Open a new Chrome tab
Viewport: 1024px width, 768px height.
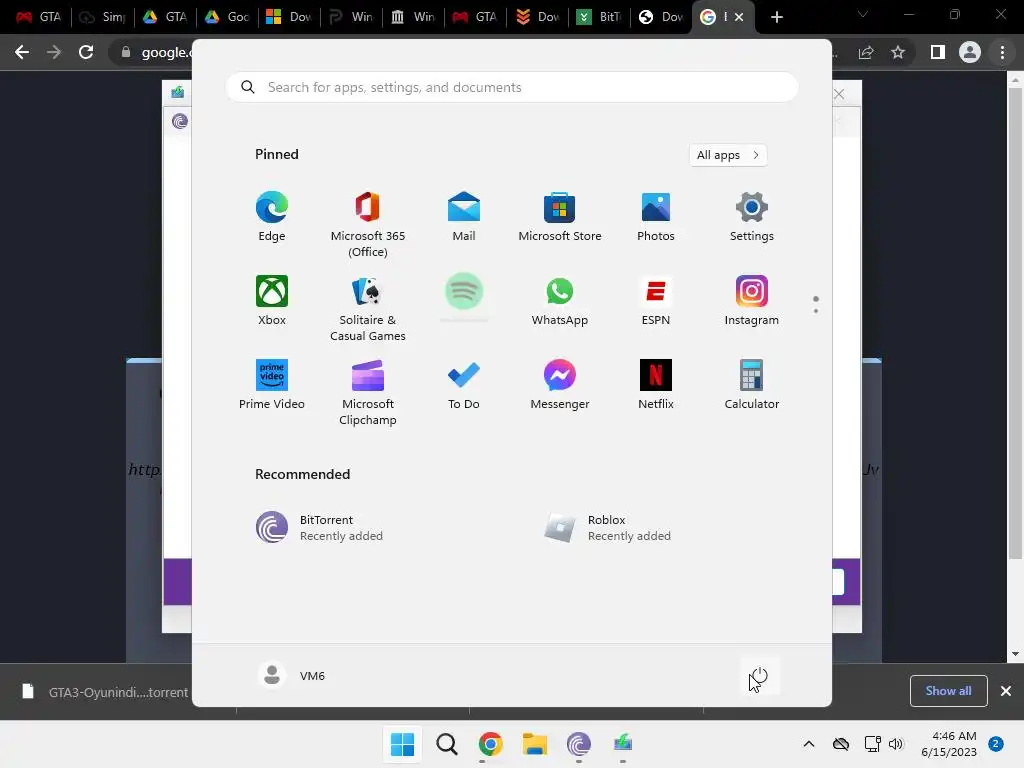tap(776, 17)
